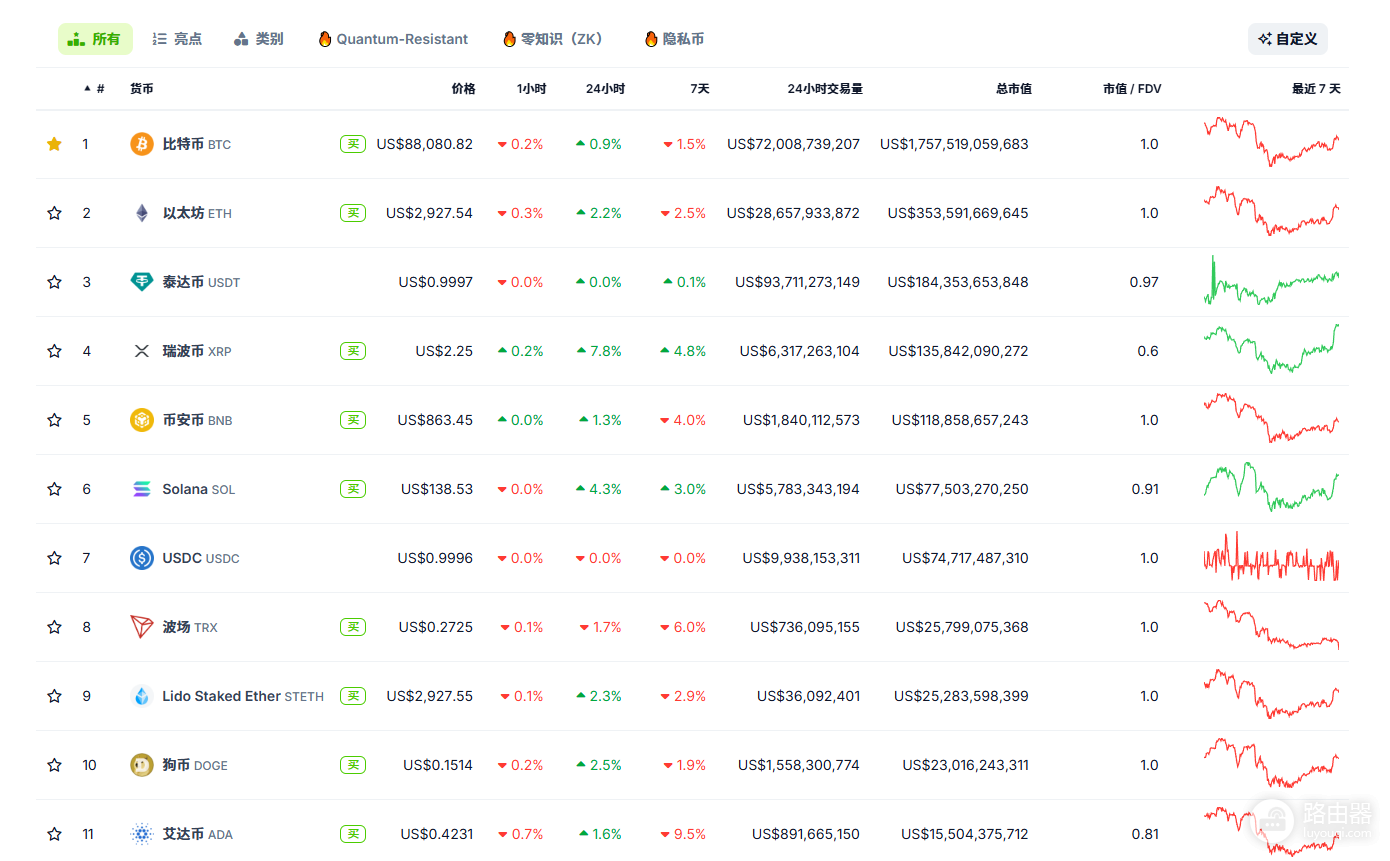Screen dimensions: 1390x861
Task: Click the USDC coin logo
Action: [142, 558]
